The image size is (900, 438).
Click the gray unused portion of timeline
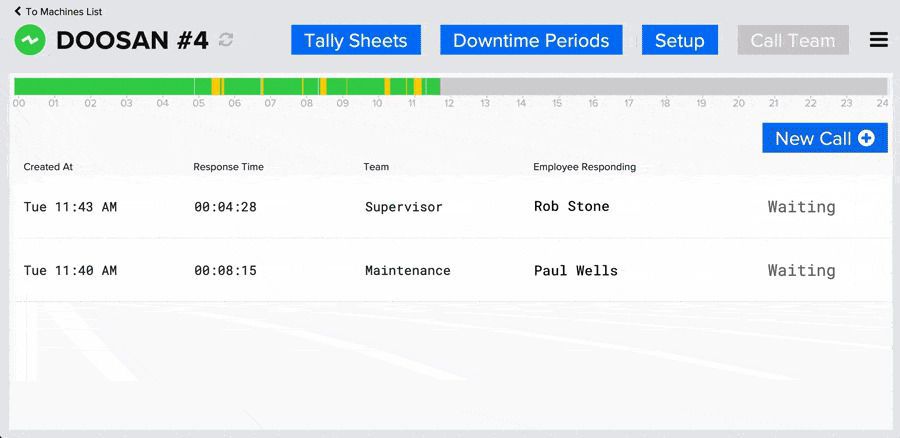pos(660,87)
